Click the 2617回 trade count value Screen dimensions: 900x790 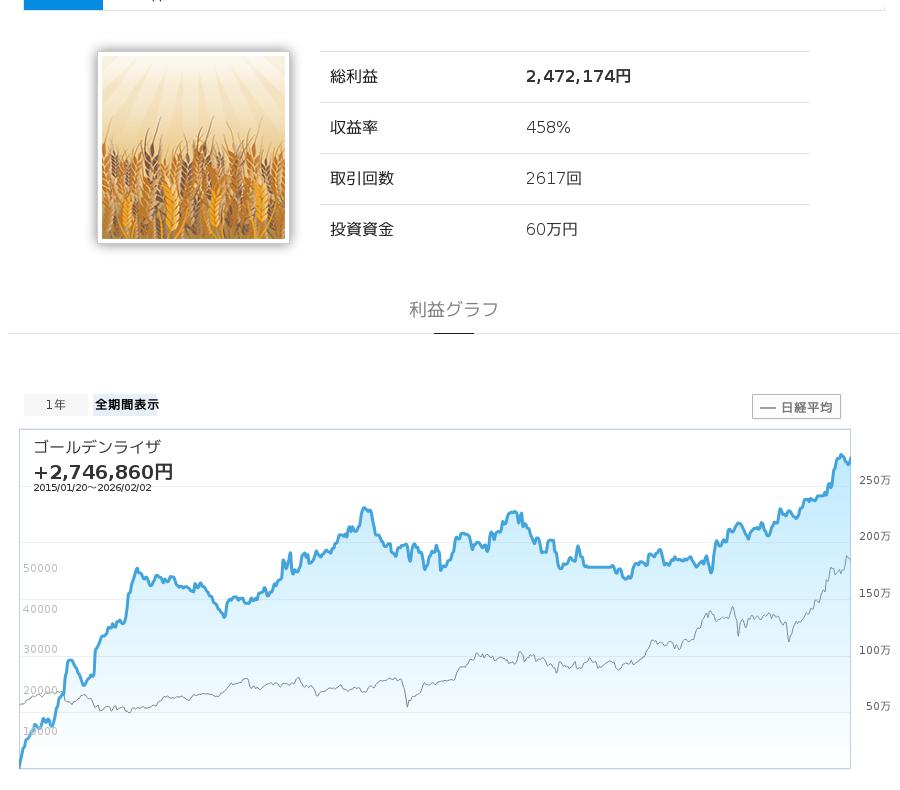tap(553, 179)
